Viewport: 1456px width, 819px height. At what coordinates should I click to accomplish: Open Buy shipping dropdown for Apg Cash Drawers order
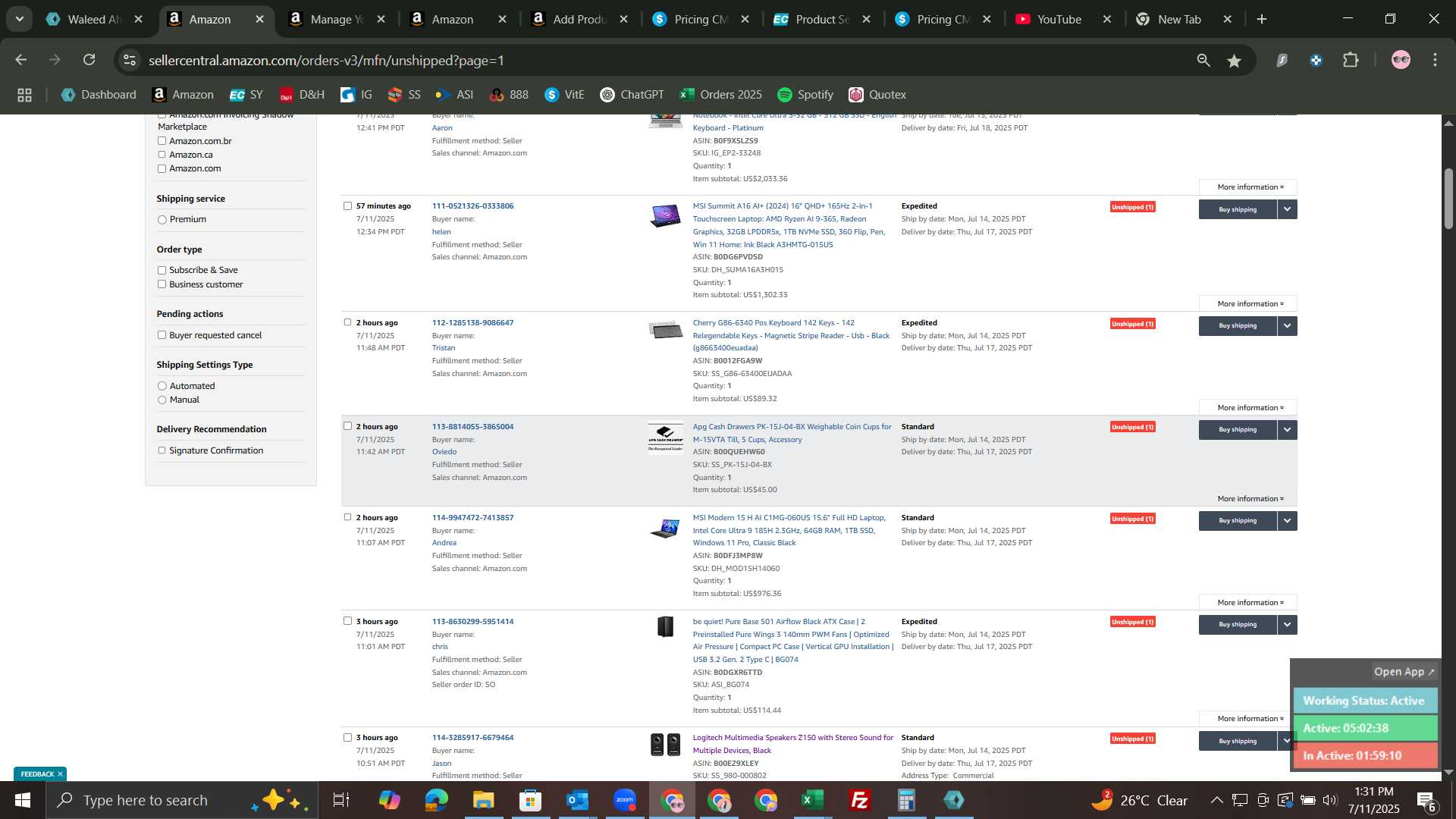point(1287,430)
